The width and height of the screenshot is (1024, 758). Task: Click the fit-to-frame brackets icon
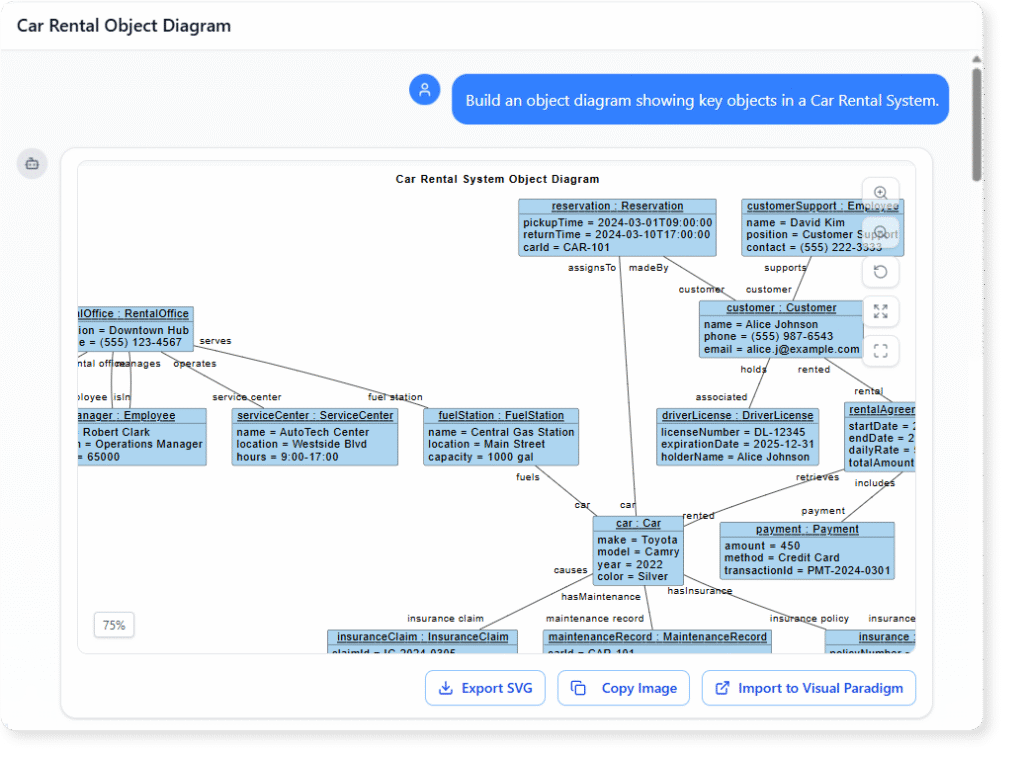[x=881, y=351]
